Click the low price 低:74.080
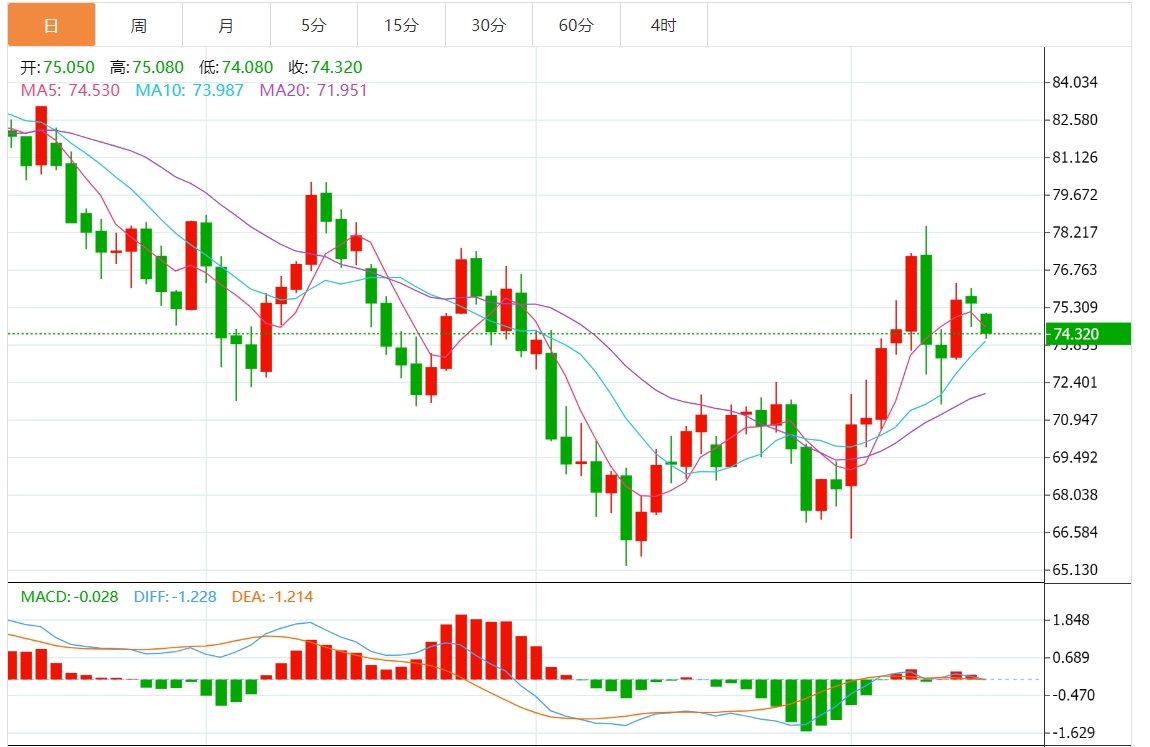This screenshot has height=747, width=1150. (235, 67)
